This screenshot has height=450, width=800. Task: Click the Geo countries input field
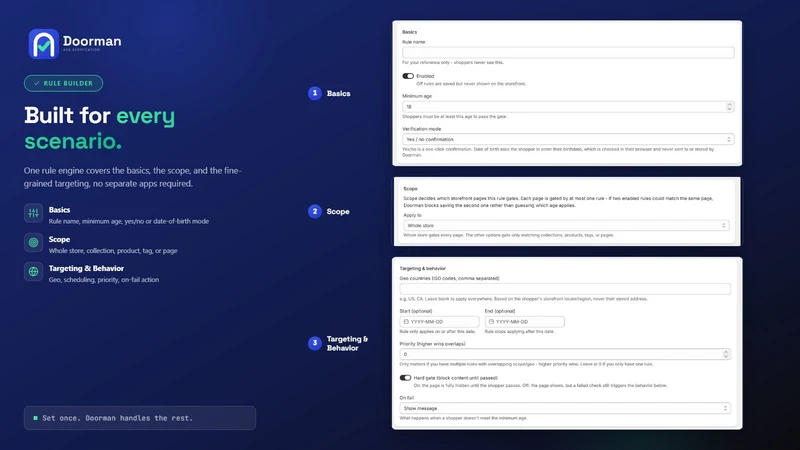tap(565, 289)
